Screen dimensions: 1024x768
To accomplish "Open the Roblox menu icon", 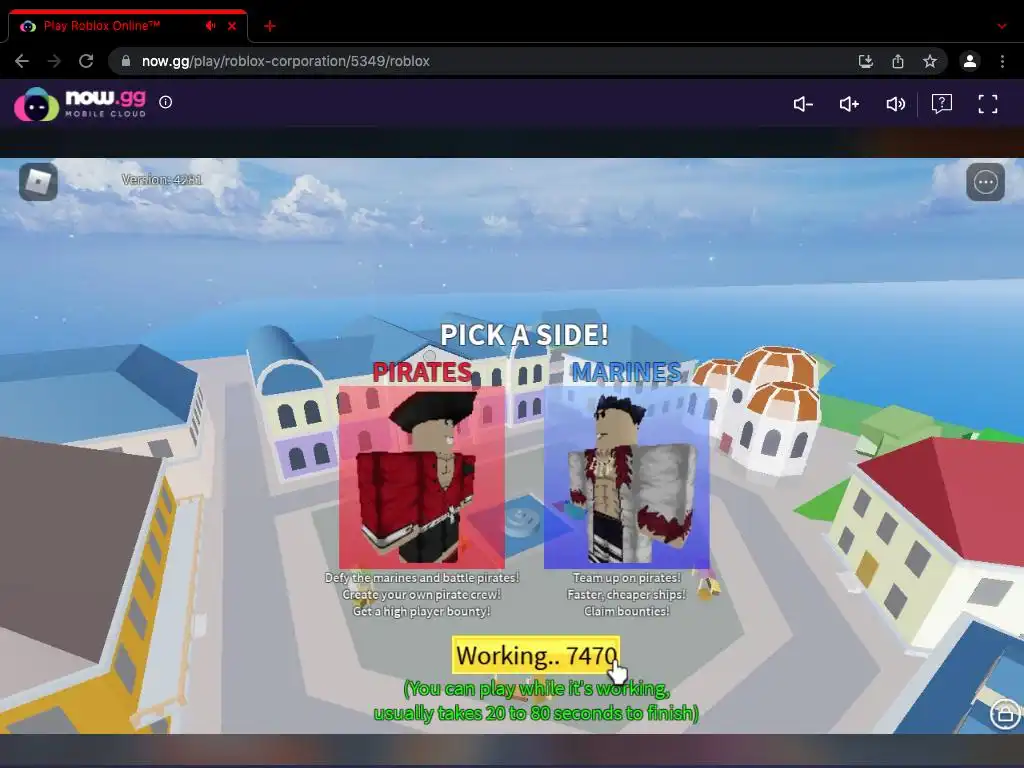I will [39, 182].
